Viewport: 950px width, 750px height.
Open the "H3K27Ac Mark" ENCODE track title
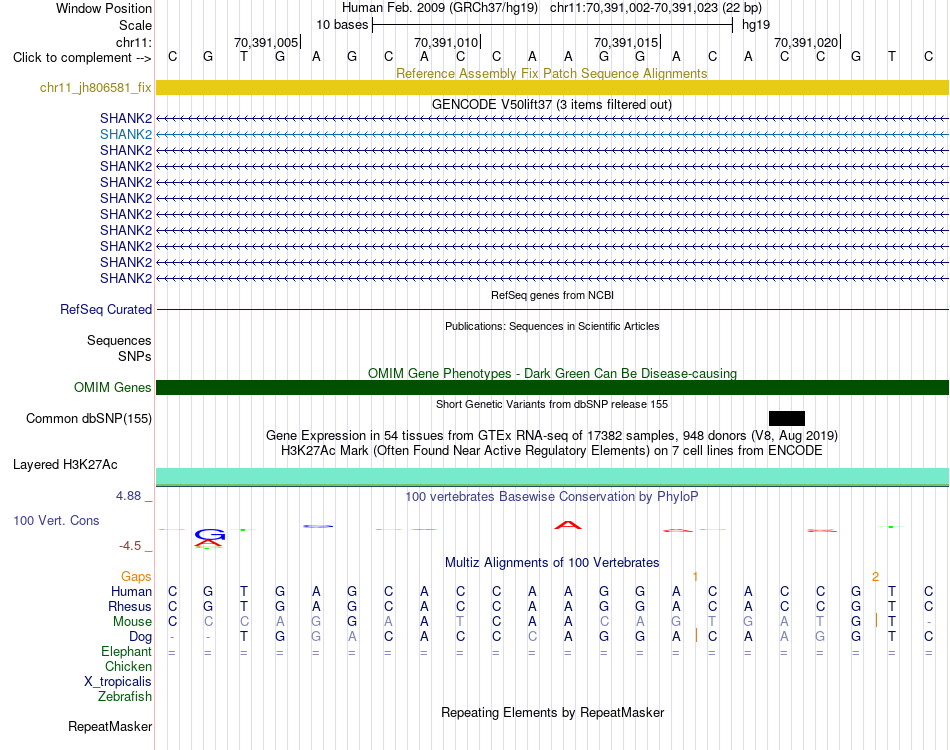(x=552, y=450)
